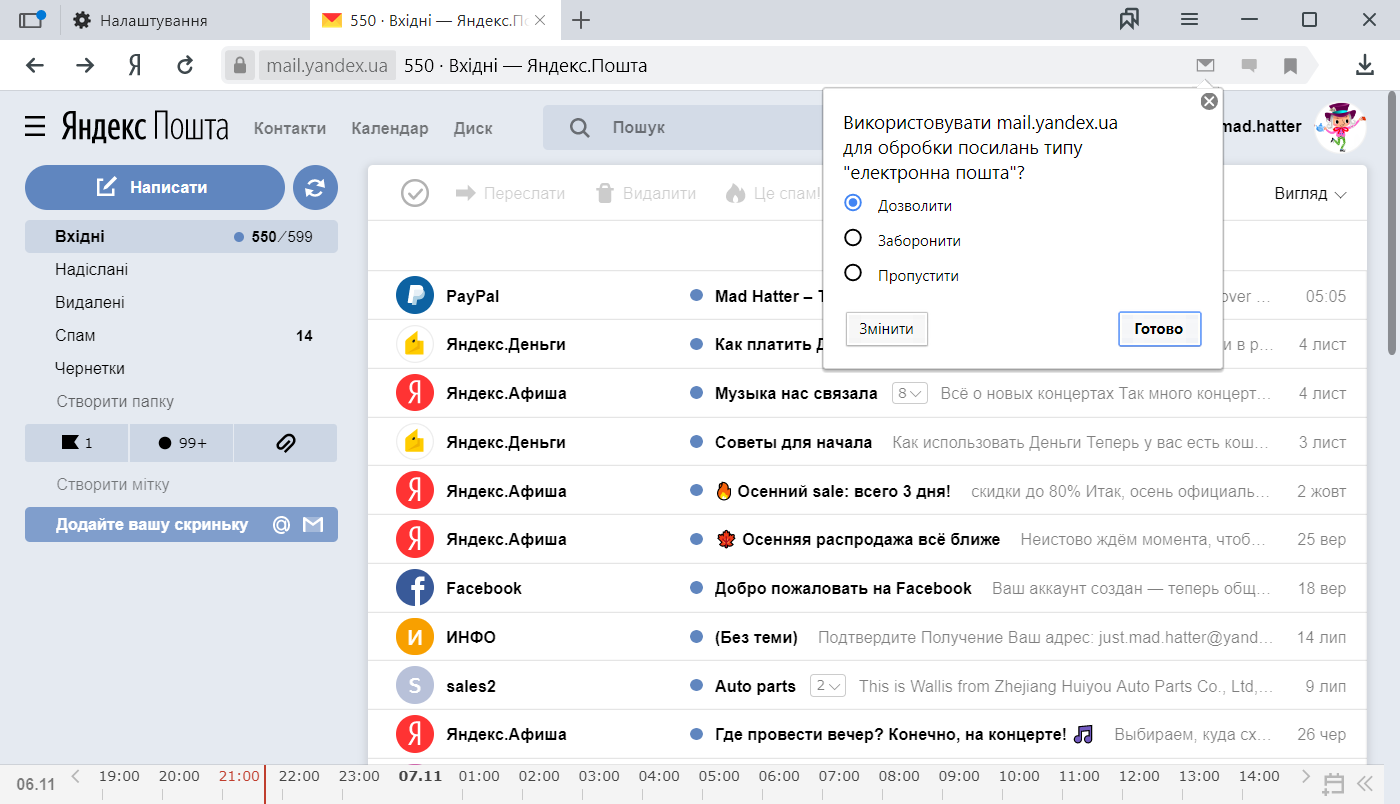Toggle read status dot for (Без теми) message

click(x=697, y=637)
